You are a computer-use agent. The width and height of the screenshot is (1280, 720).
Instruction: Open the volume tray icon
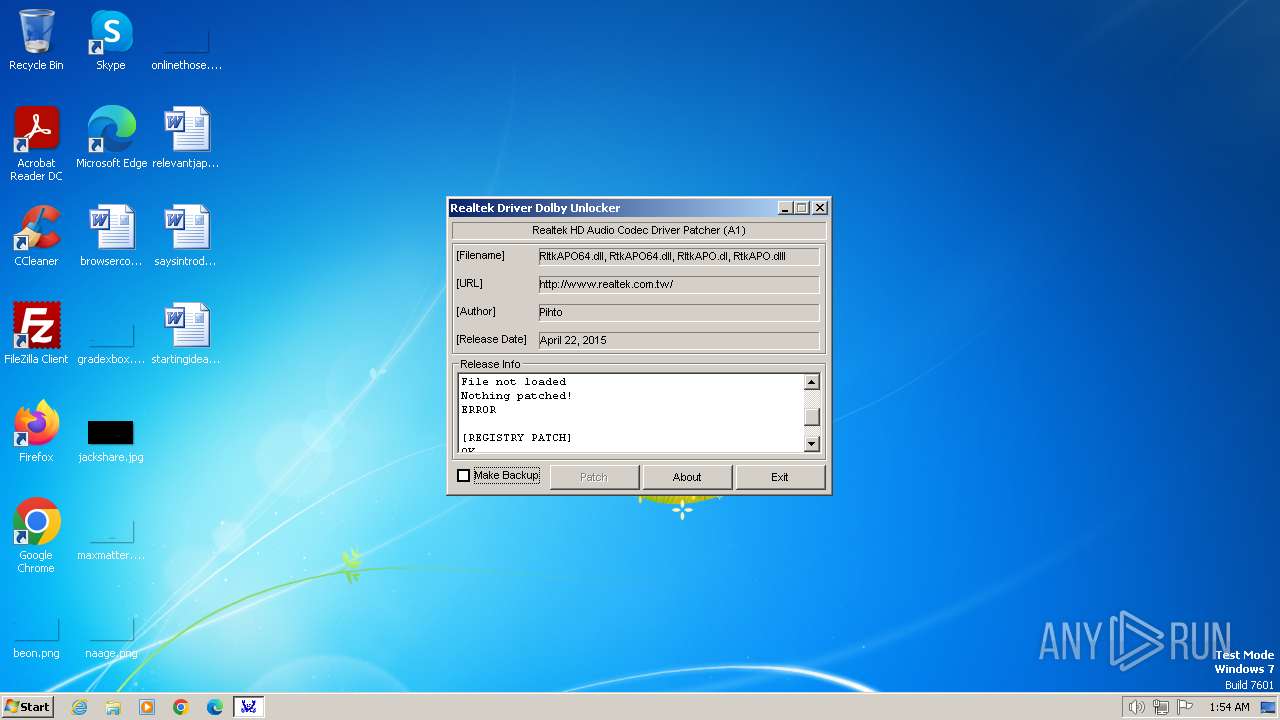[1136, 707]
